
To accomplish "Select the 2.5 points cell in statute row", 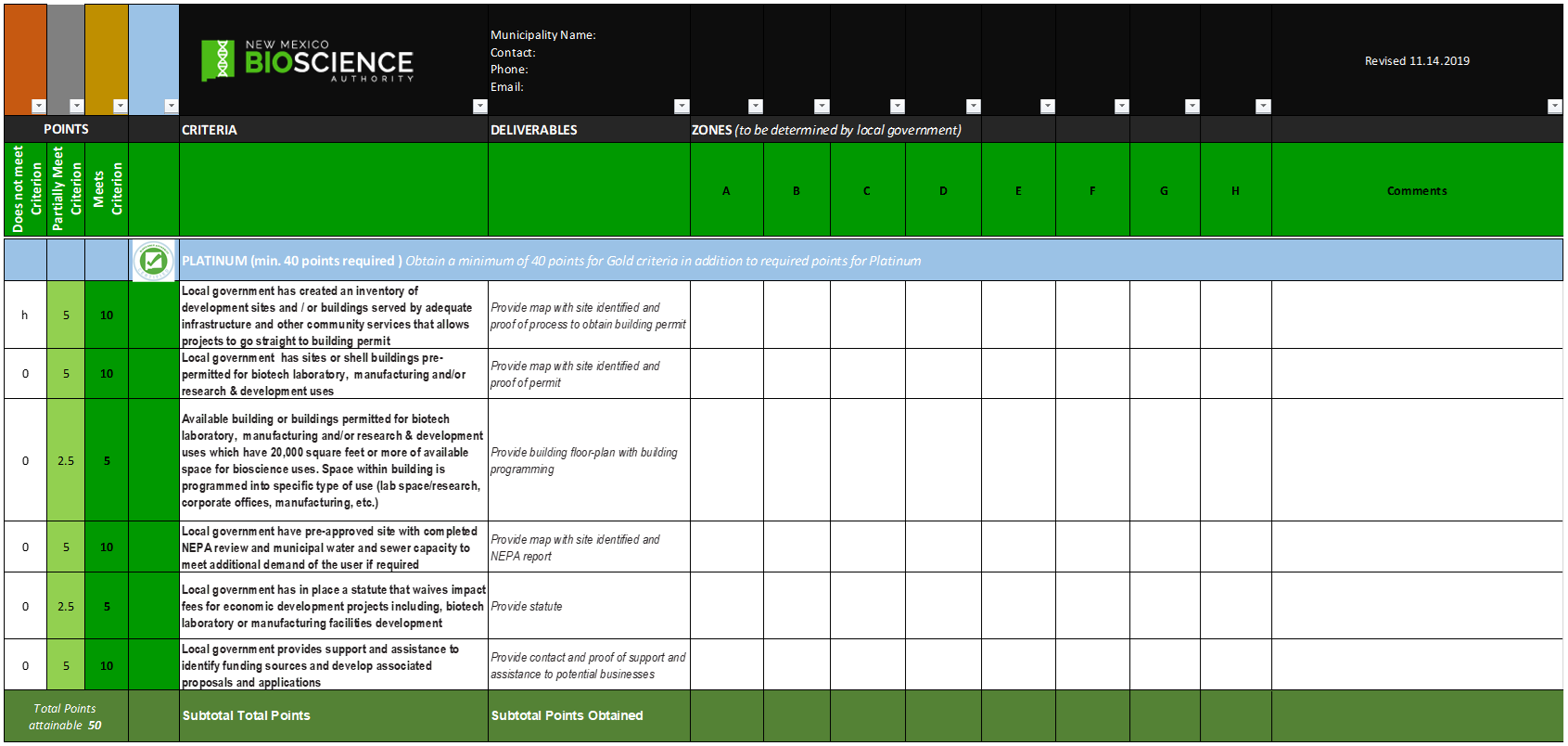I will tap(66, 606).
